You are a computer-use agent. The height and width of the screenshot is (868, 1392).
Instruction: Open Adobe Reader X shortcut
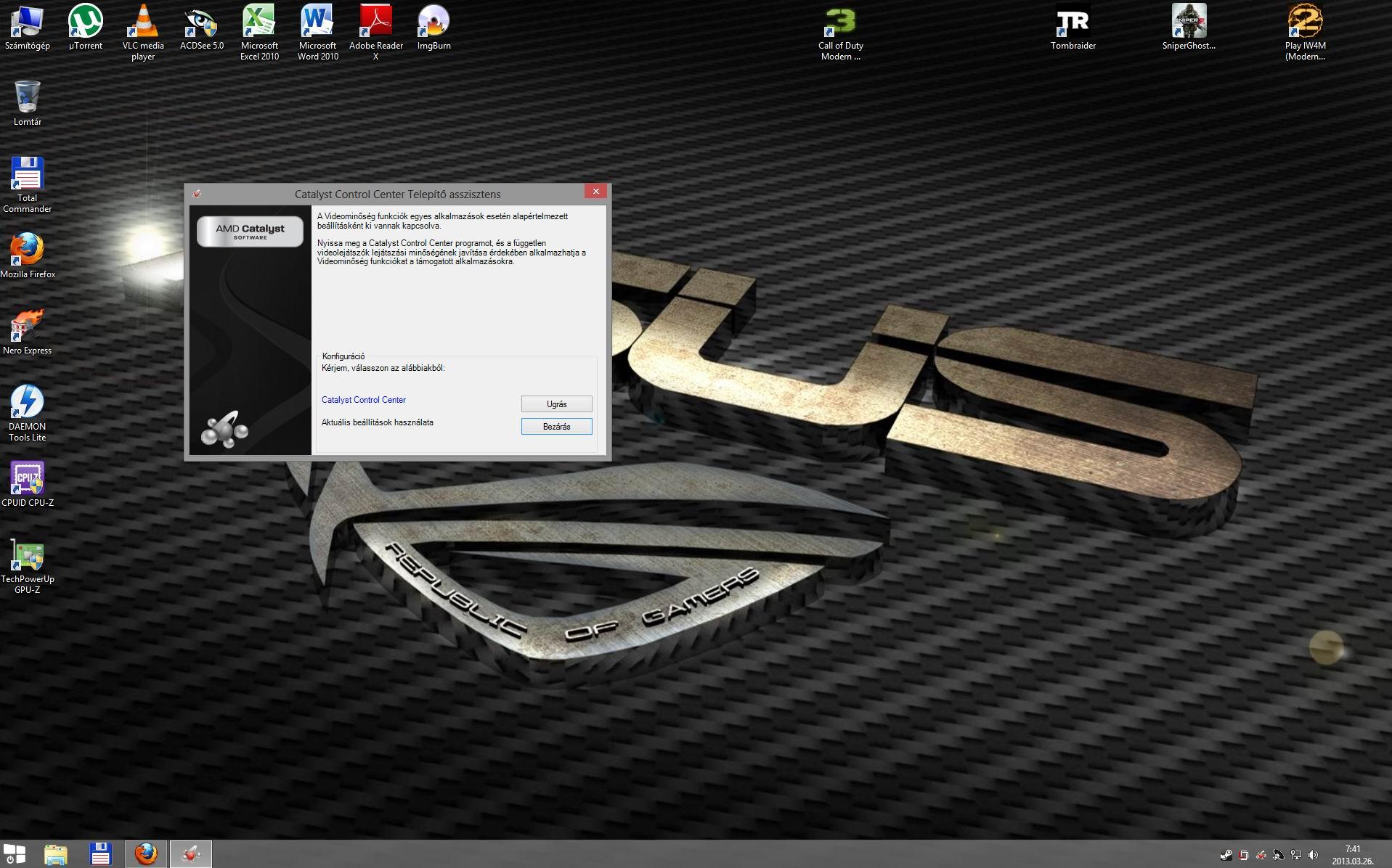[x=376, y=33]
